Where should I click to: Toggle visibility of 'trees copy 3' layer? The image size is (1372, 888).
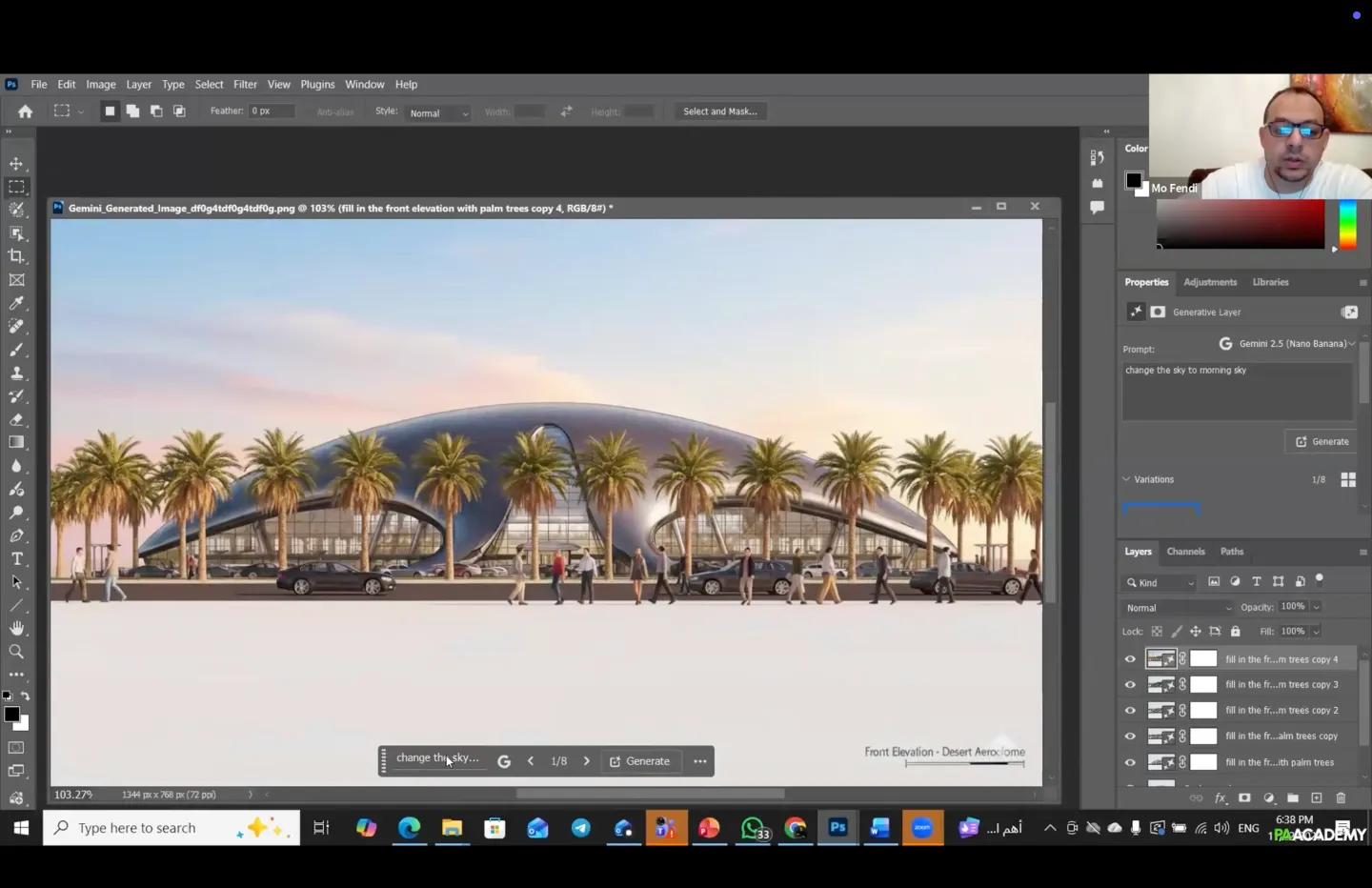pyautogui.click(x=1130, y=685)
